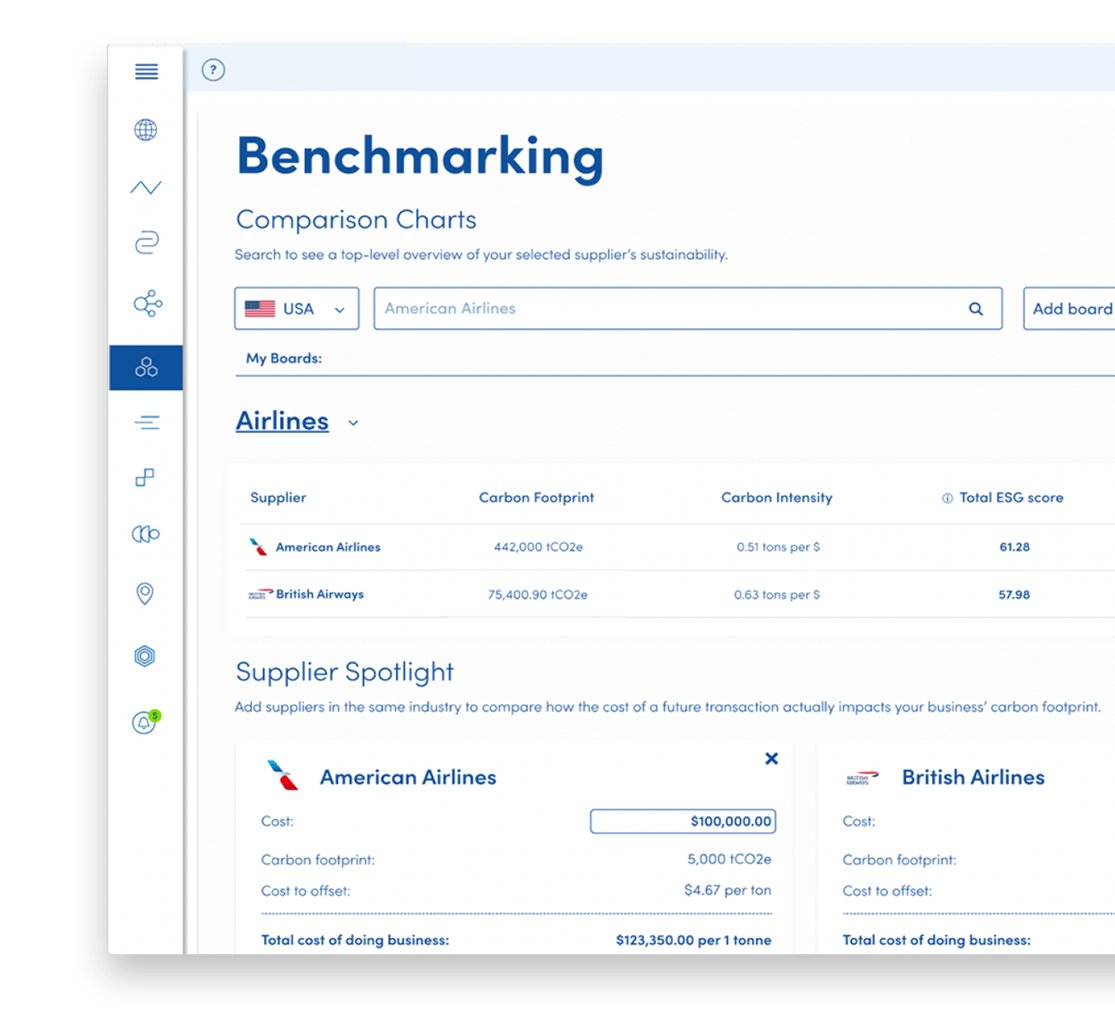Sort by Carbon Intensity column header
Viewport: 1115px width, 1019px height.
[777, 498]
